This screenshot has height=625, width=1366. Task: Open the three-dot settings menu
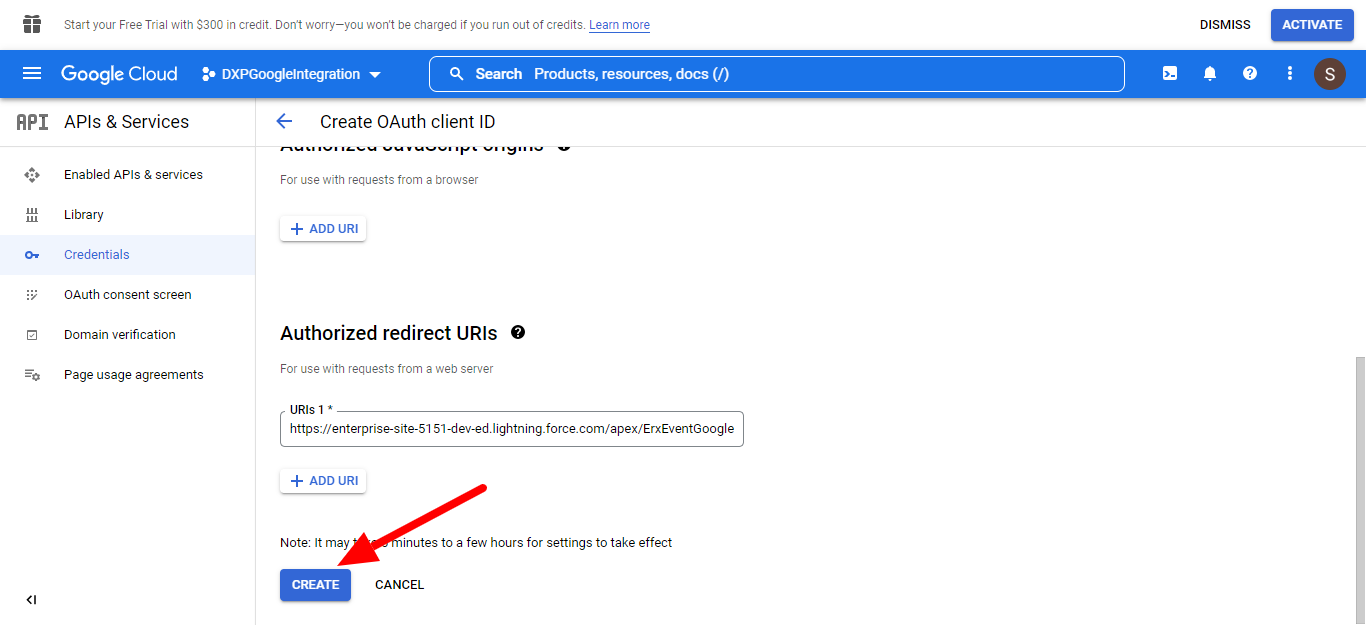1290,74
